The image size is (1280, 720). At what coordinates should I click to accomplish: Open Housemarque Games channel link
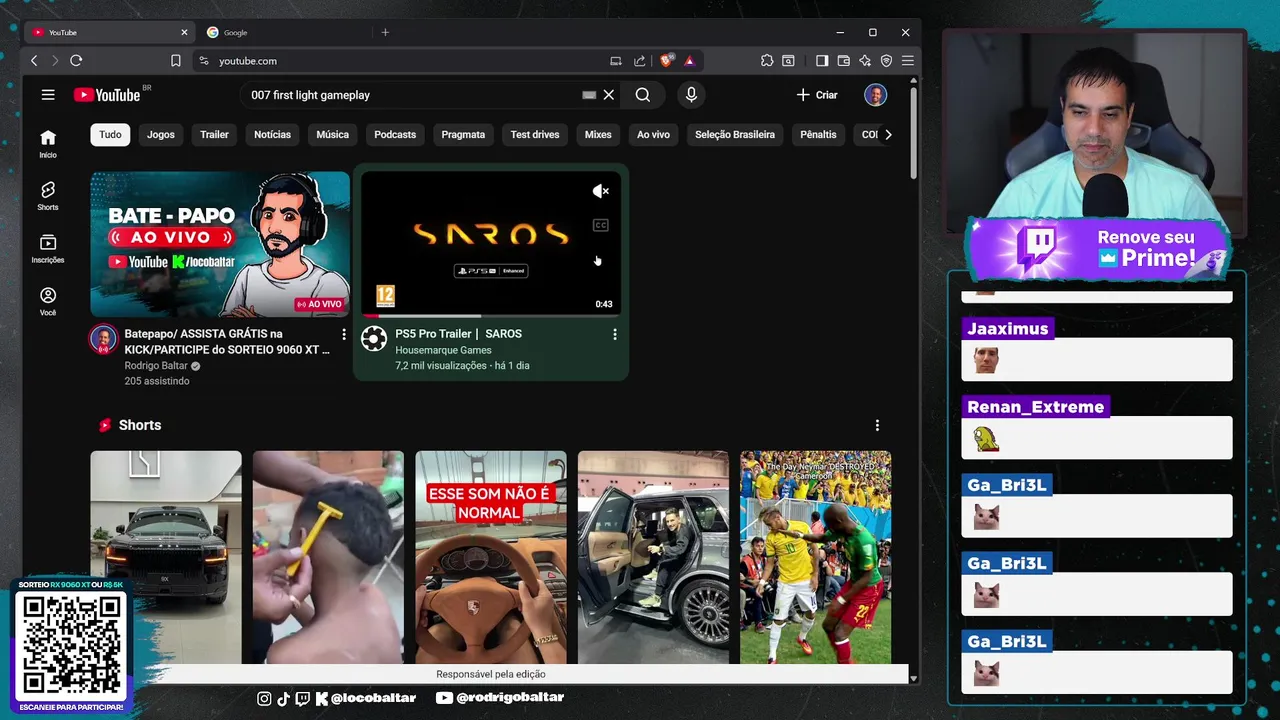pyautogui.click(x=443, y=350)
